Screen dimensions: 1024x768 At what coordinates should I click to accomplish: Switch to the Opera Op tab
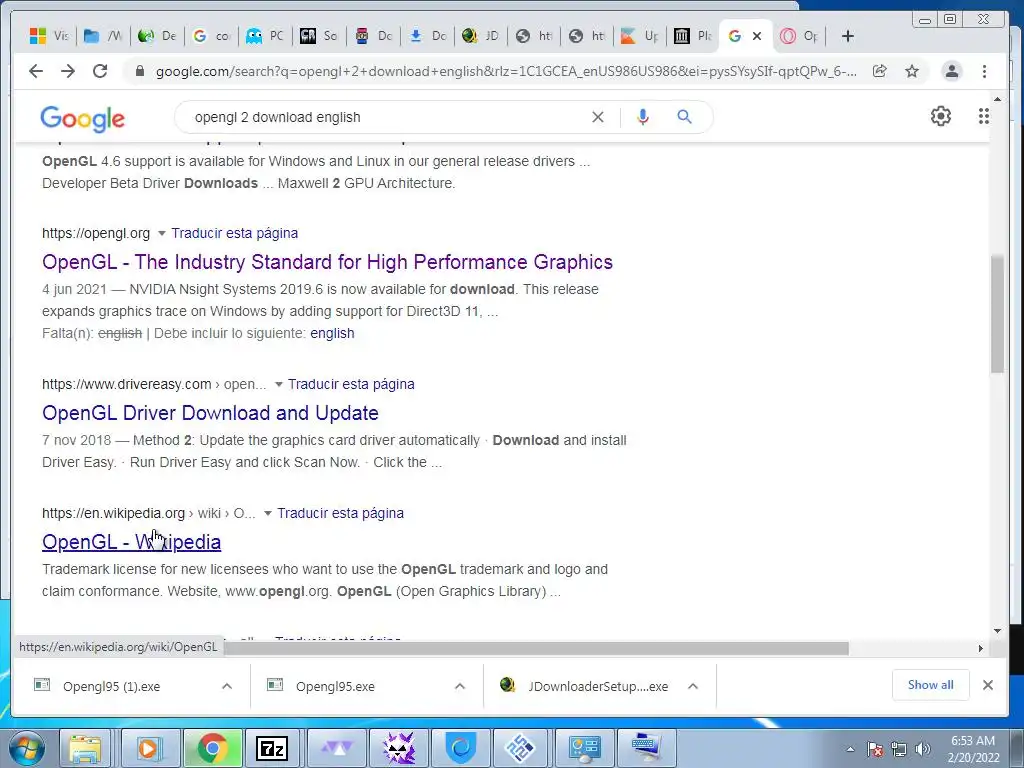tap(799, 36)
